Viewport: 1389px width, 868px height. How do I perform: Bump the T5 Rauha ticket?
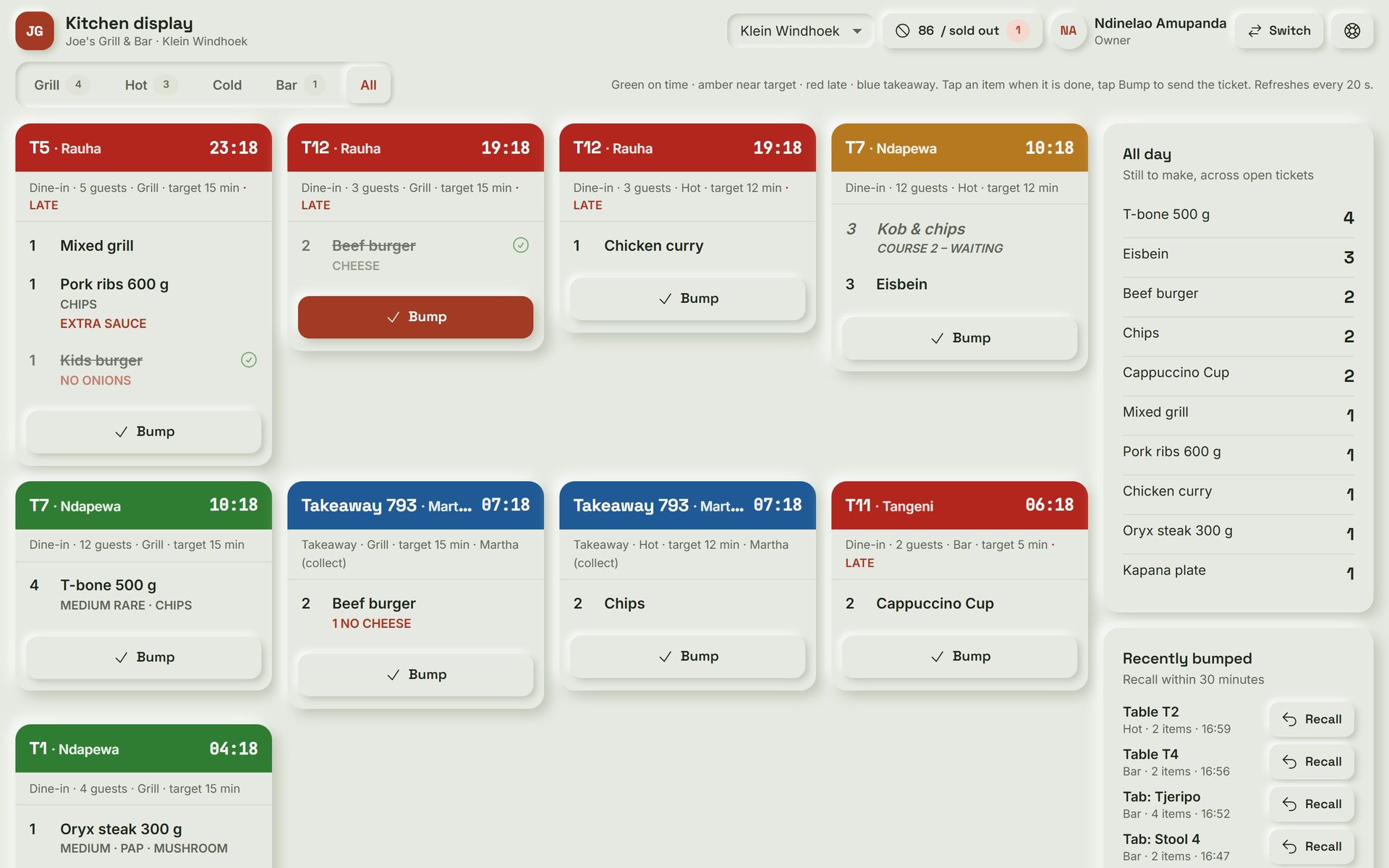pos(143,432)
